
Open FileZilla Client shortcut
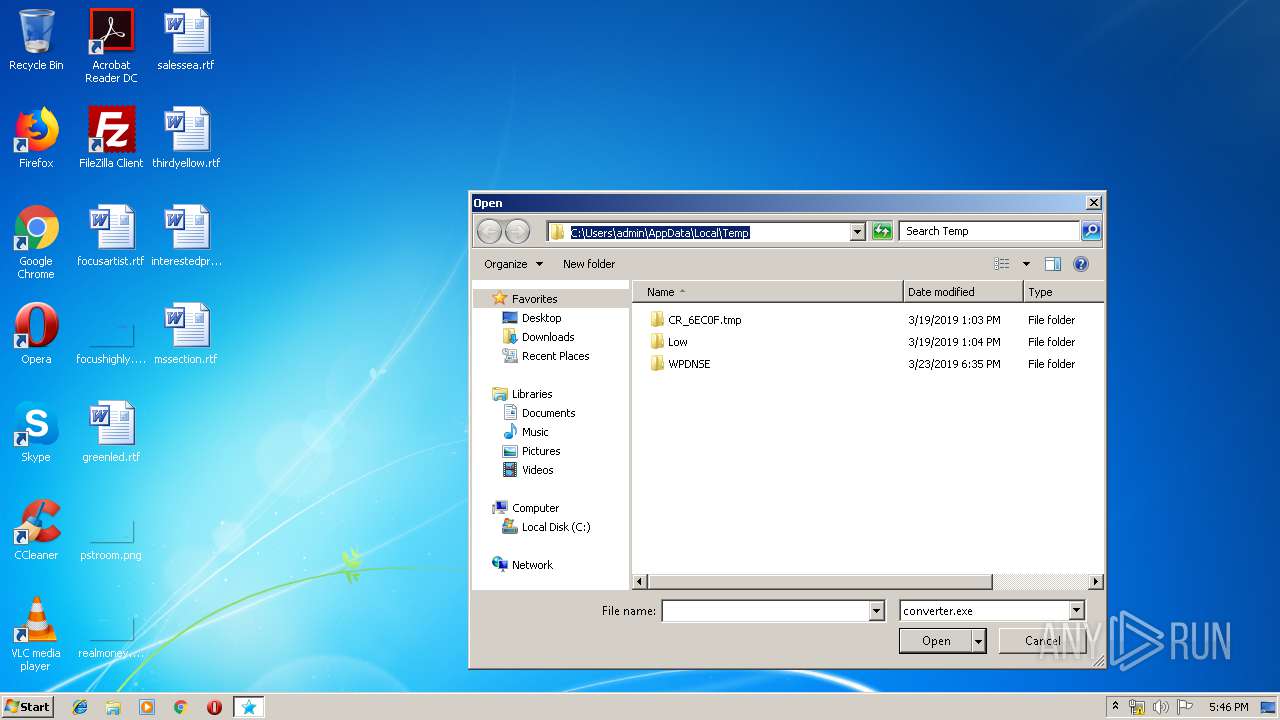click(x=111, y=138)
